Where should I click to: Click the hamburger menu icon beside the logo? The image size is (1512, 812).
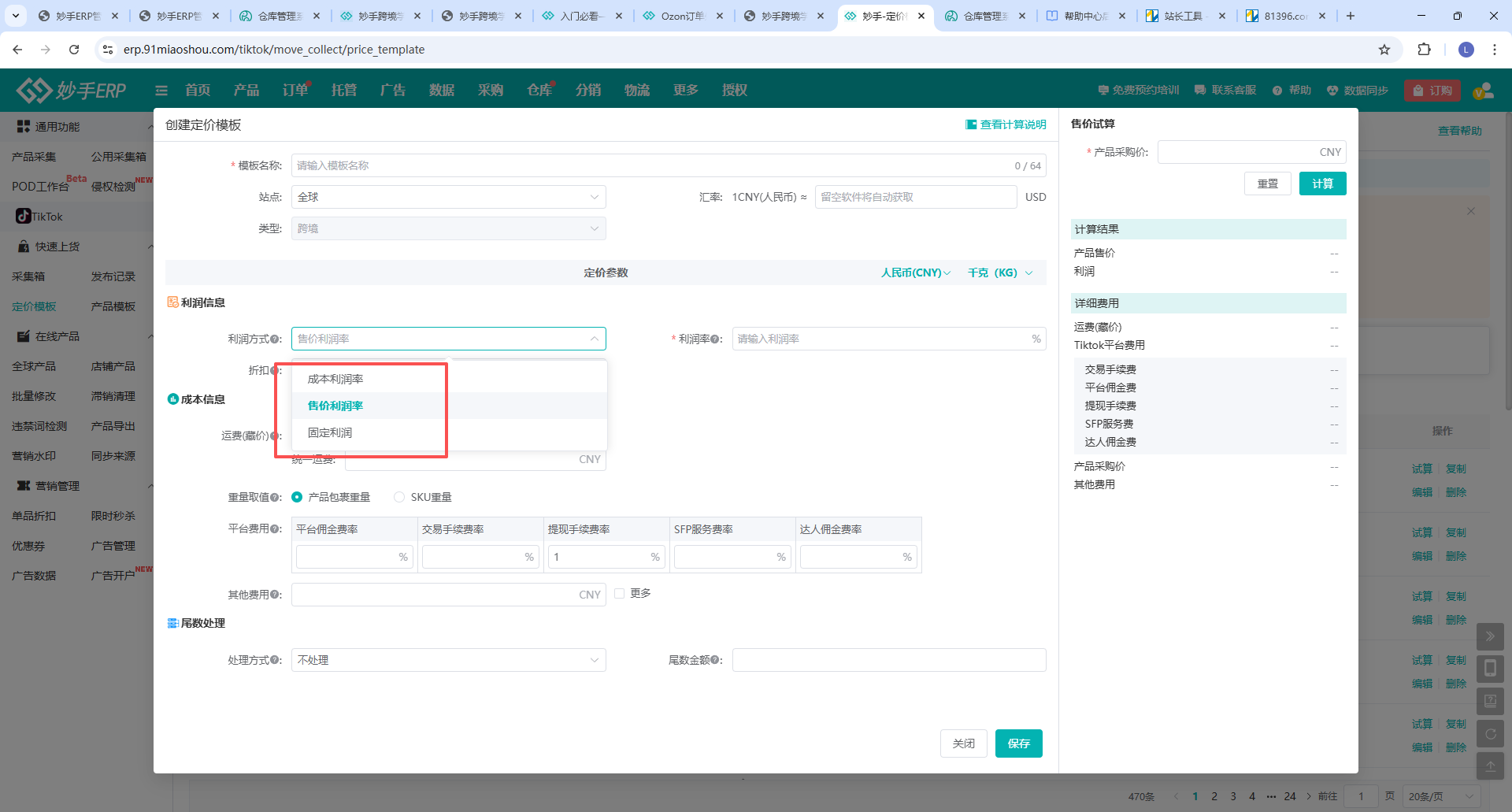pyautogui.click(x=161, y=91)
